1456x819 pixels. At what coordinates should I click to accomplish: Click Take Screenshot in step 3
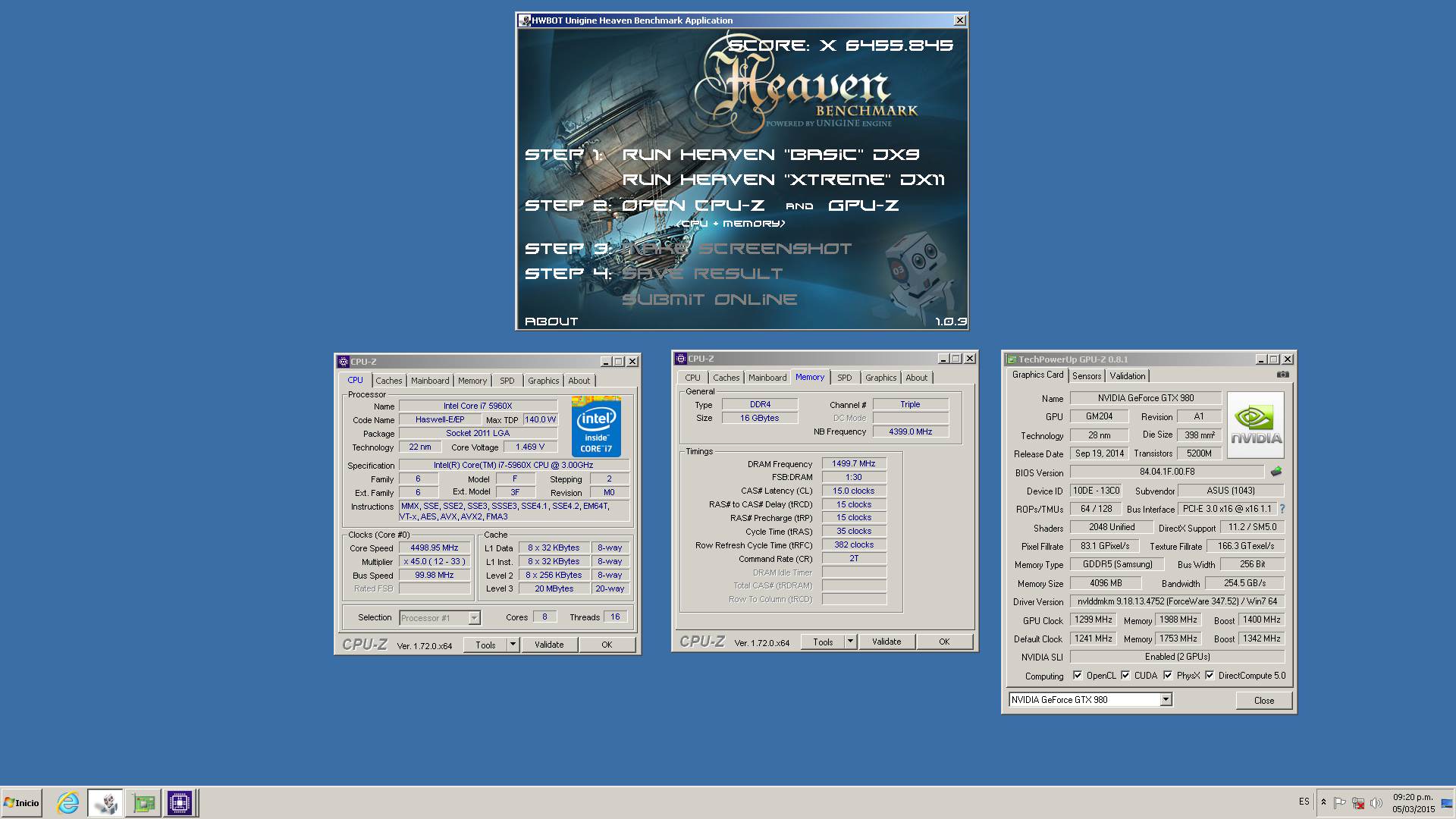[x=736, y=248]
